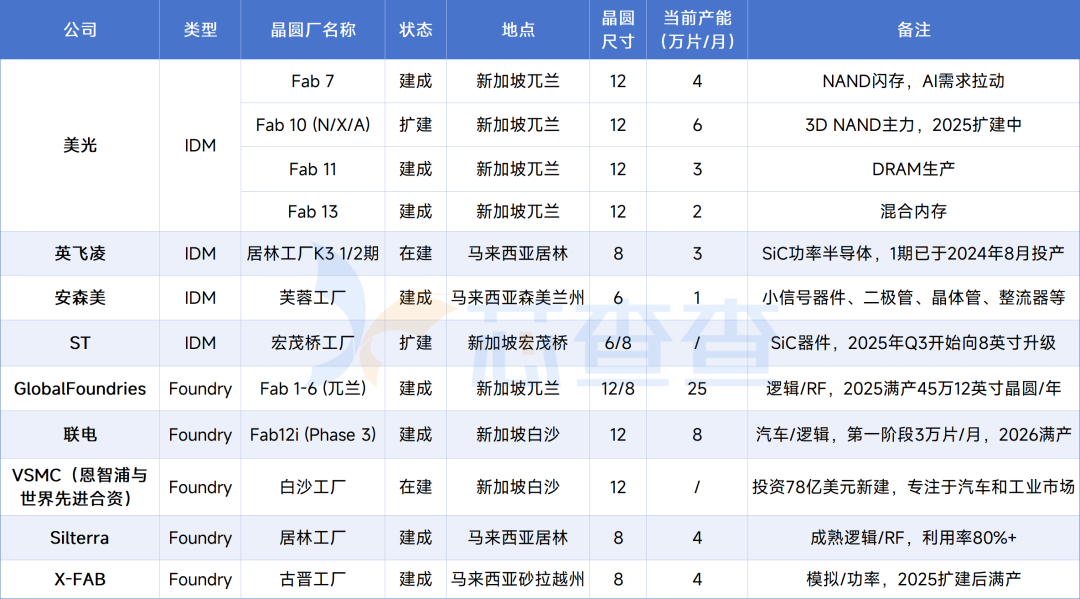Click the 在建 status in VSMC row
The width and height of the screenshot is (1080, 599).
[415, 487]
